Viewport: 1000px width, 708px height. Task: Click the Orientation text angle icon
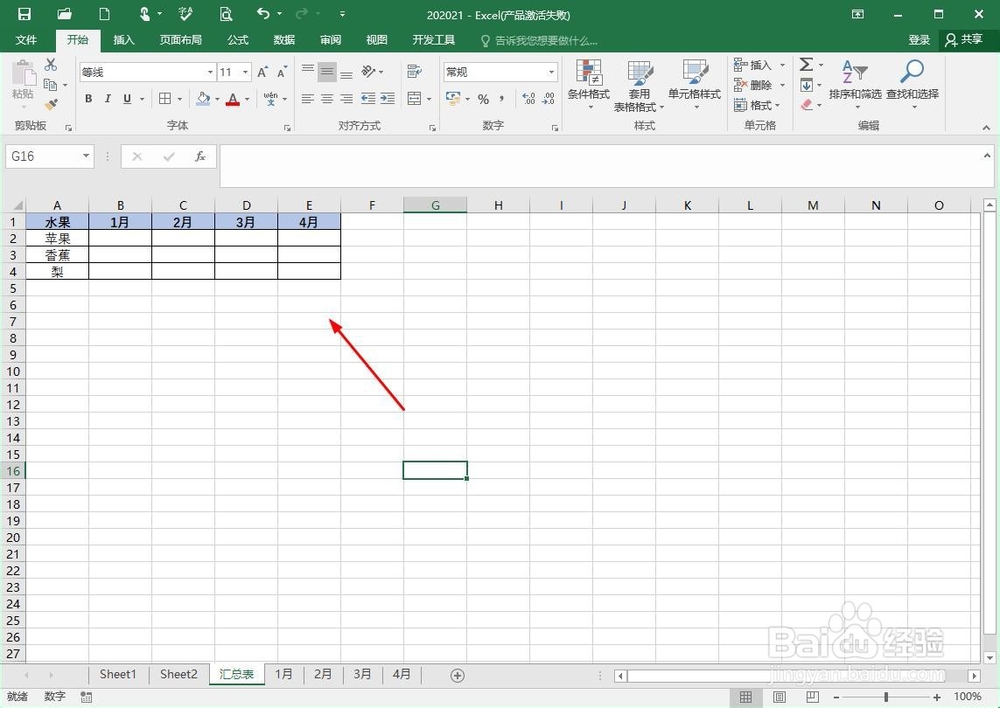(x=369, y=71)
